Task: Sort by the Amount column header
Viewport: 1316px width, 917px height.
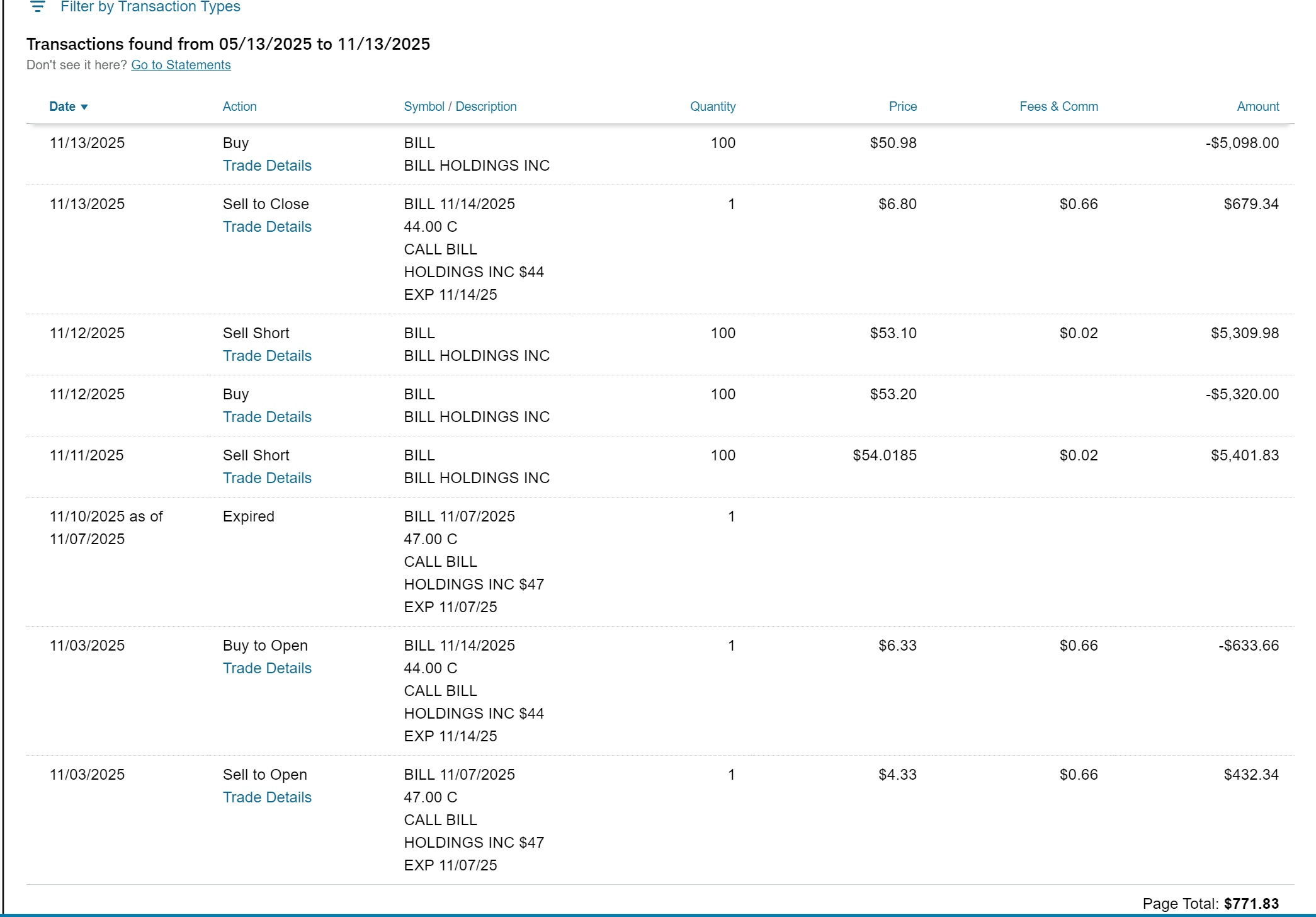Action: (x=1257, y=106)
